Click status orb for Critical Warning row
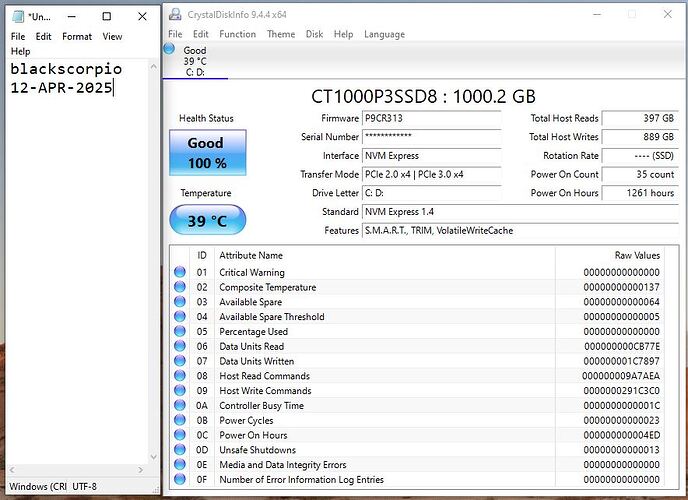688x500 pixels. [x=180, y=272]
